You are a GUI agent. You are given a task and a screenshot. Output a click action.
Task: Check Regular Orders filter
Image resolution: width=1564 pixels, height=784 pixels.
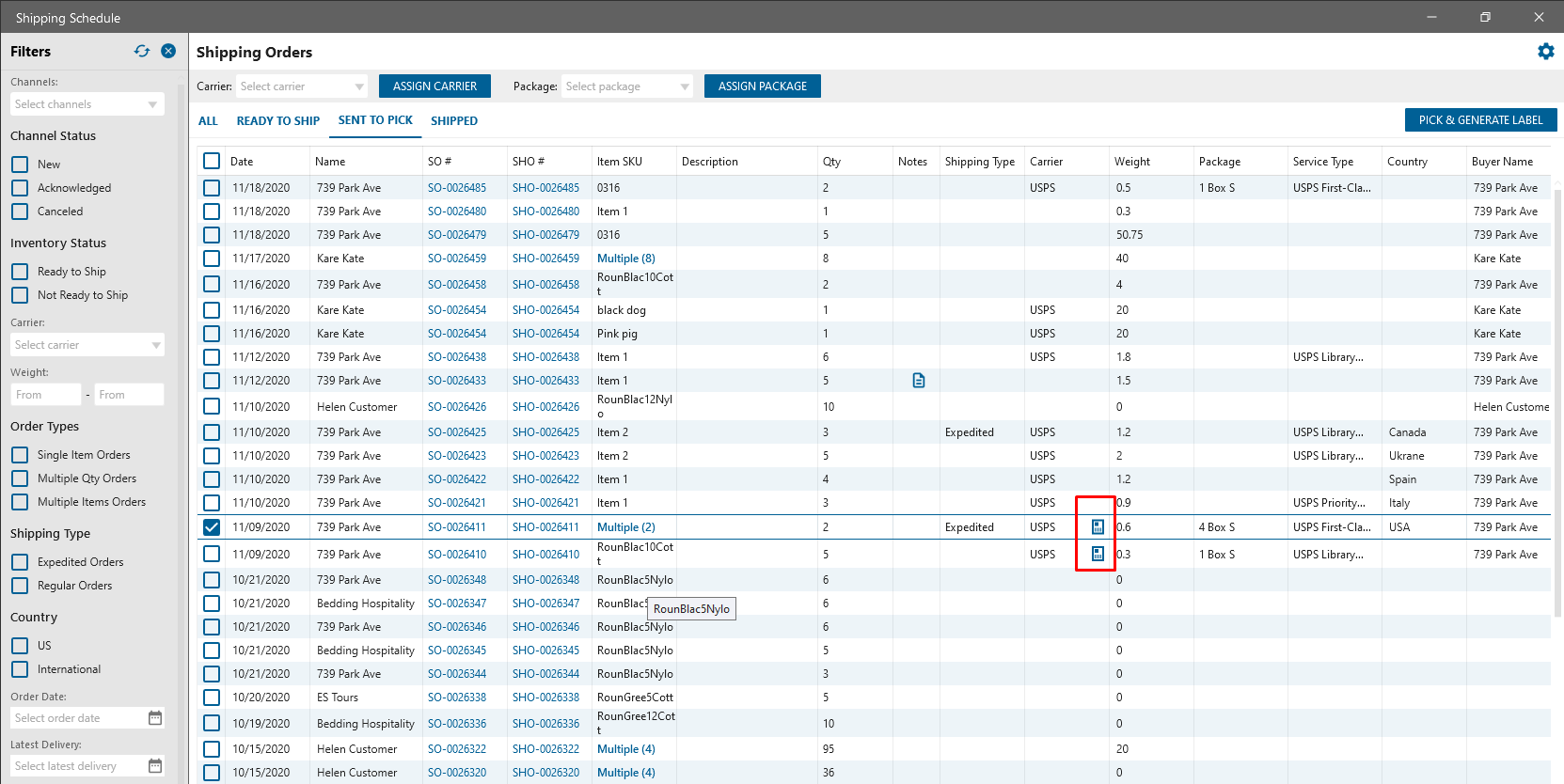pos(20,586)
